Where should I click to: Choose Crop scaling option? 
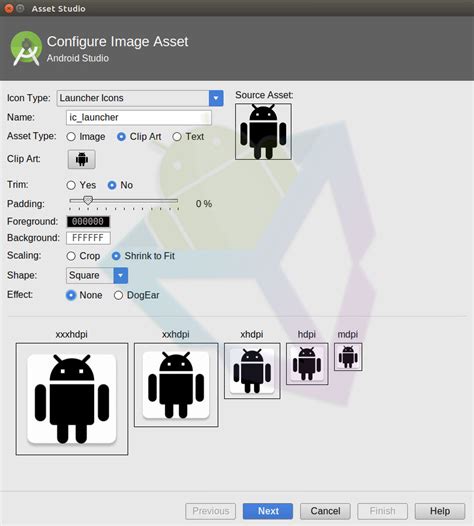coord(71,256)
